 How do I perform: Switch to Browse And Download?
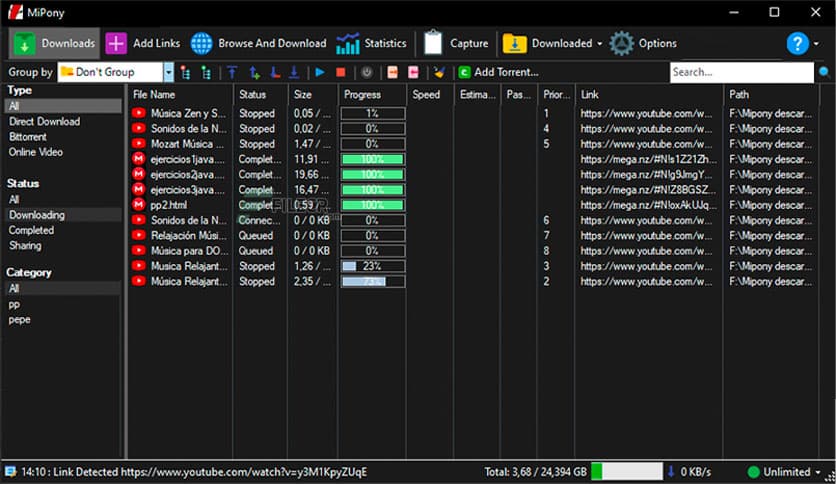pyautogui.click(x=259, y=43)
